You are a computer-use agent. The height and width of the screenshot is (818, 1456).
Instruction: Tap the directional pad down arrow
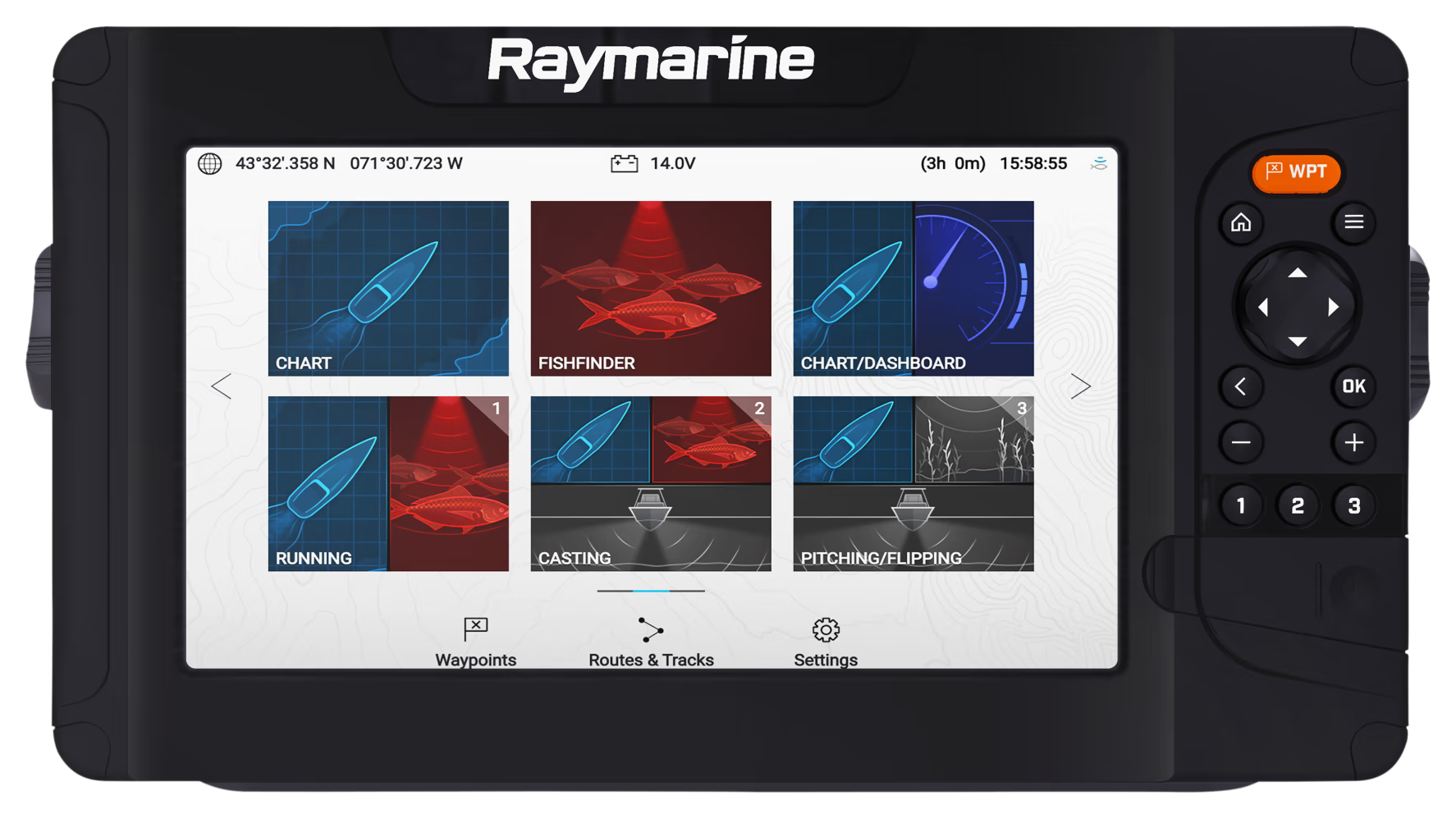[1298, 341]
